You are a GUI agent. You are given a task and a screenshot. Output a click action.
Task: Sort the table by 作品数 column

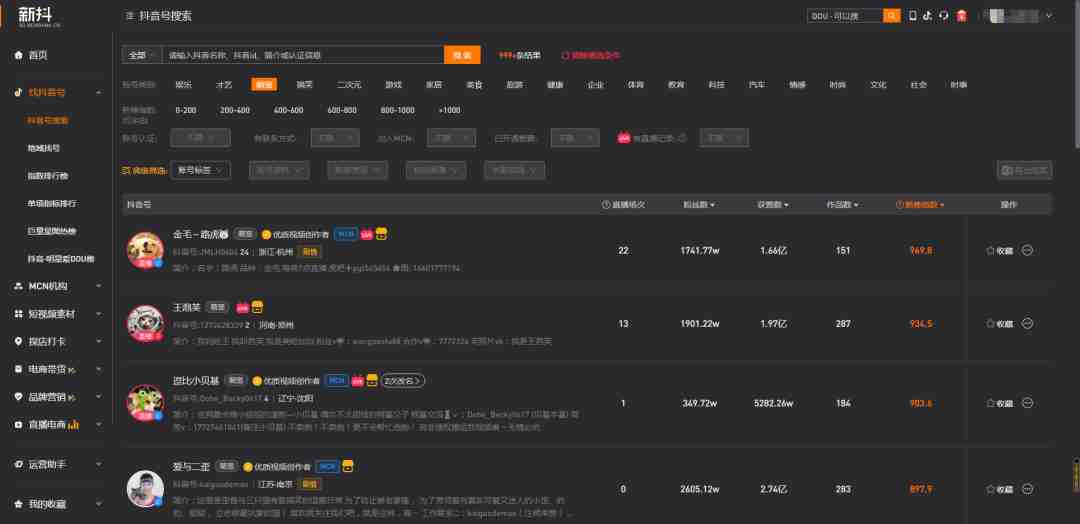coord(842,205)
